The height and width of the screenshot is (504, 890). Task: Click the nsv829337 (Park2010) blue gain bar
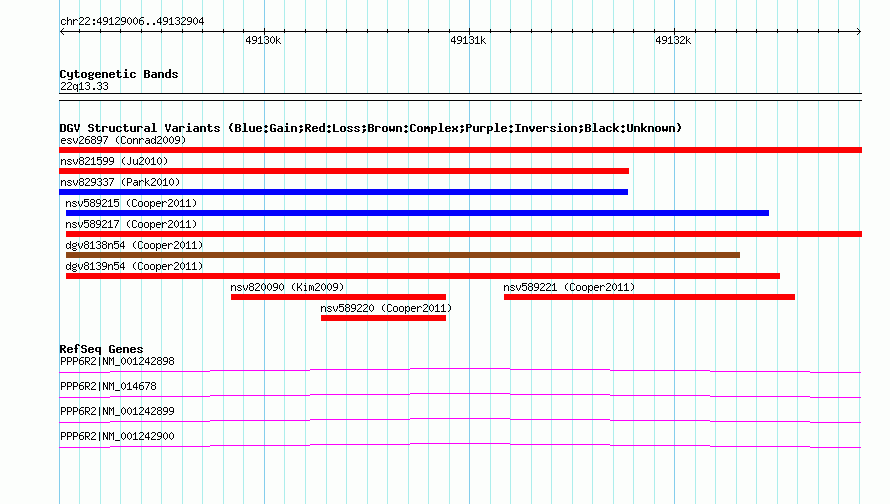tap(343, 192)
